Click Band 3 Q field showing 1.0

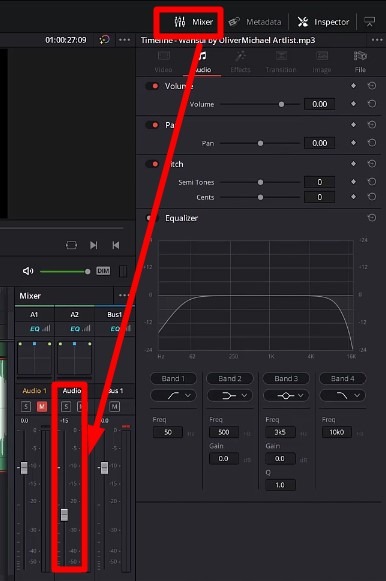click(x=280, y=485)
